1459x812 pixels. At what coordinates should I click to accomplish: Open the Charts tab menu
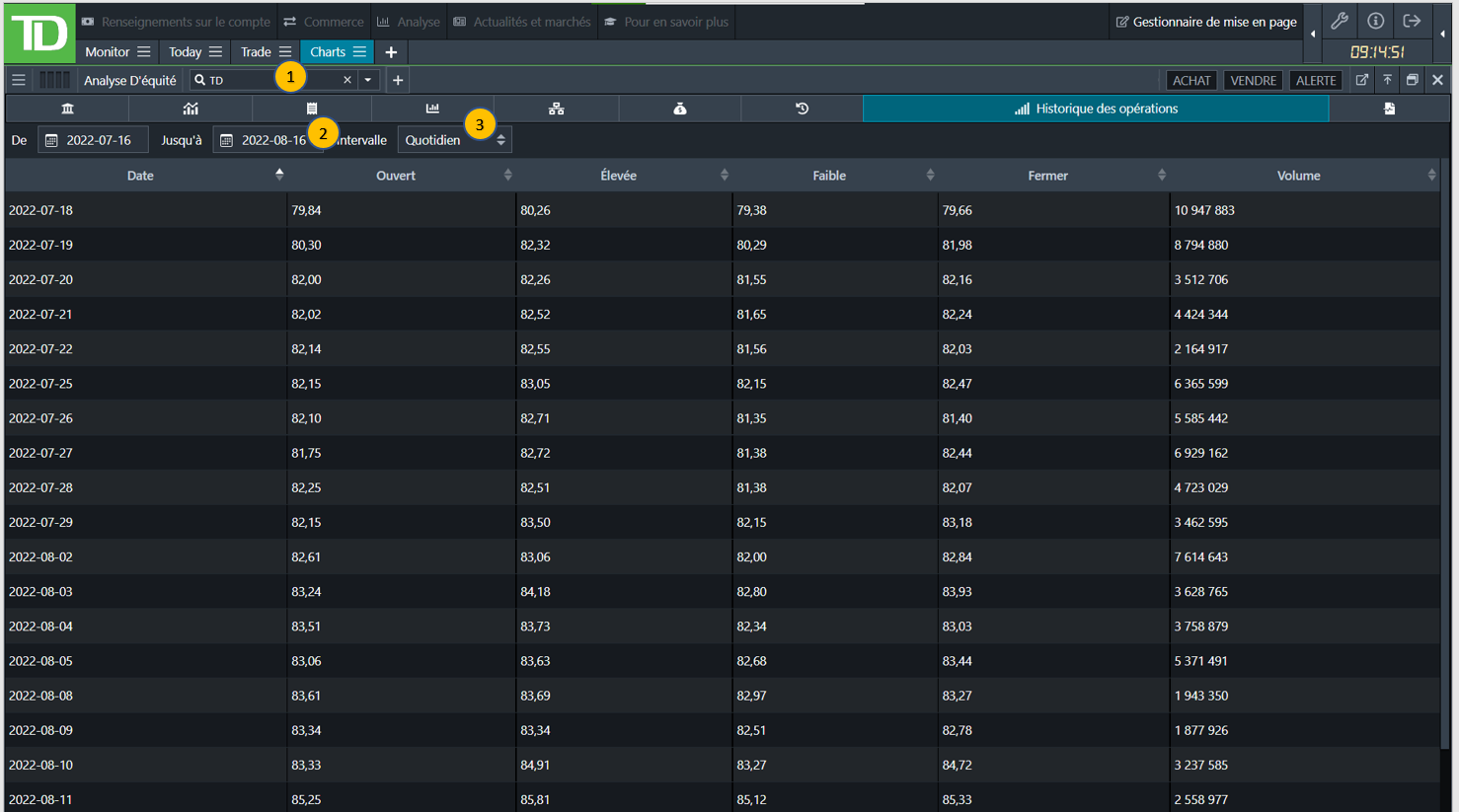(x=359, y=52)
